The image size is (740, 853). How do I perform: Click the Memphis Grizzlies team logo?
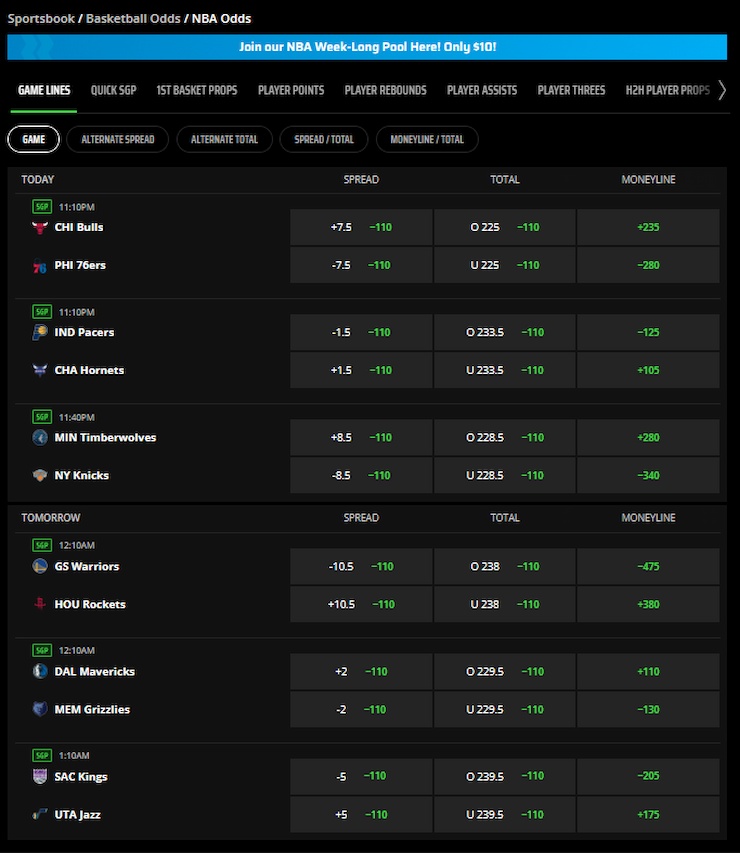pos(40,709)
